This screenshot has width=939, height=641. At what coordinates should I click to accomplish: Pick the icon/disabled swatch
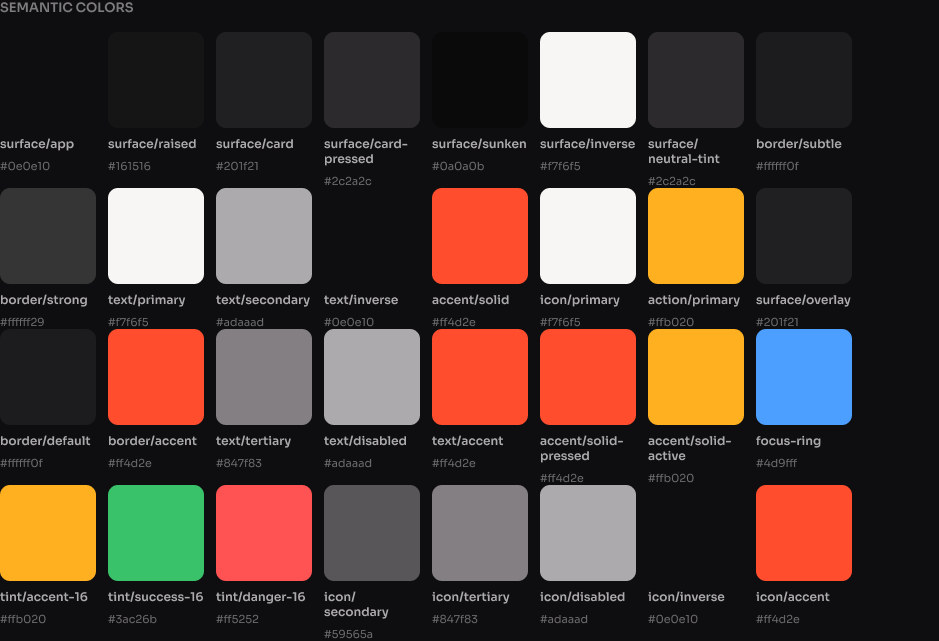pos(588,533)
